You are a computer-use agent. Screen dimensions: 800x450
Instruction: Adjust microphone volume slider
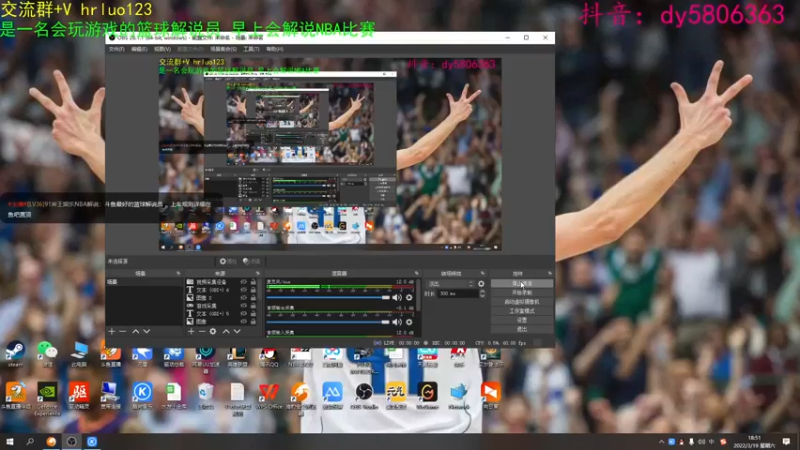pos(328,297)
